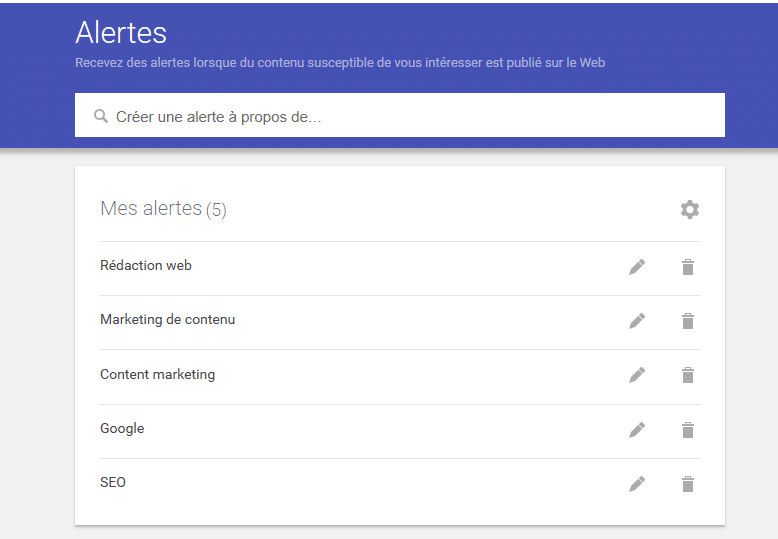Edit the Marketing de contenu alert
778x539 pixels.
click(x=637, y=321)
